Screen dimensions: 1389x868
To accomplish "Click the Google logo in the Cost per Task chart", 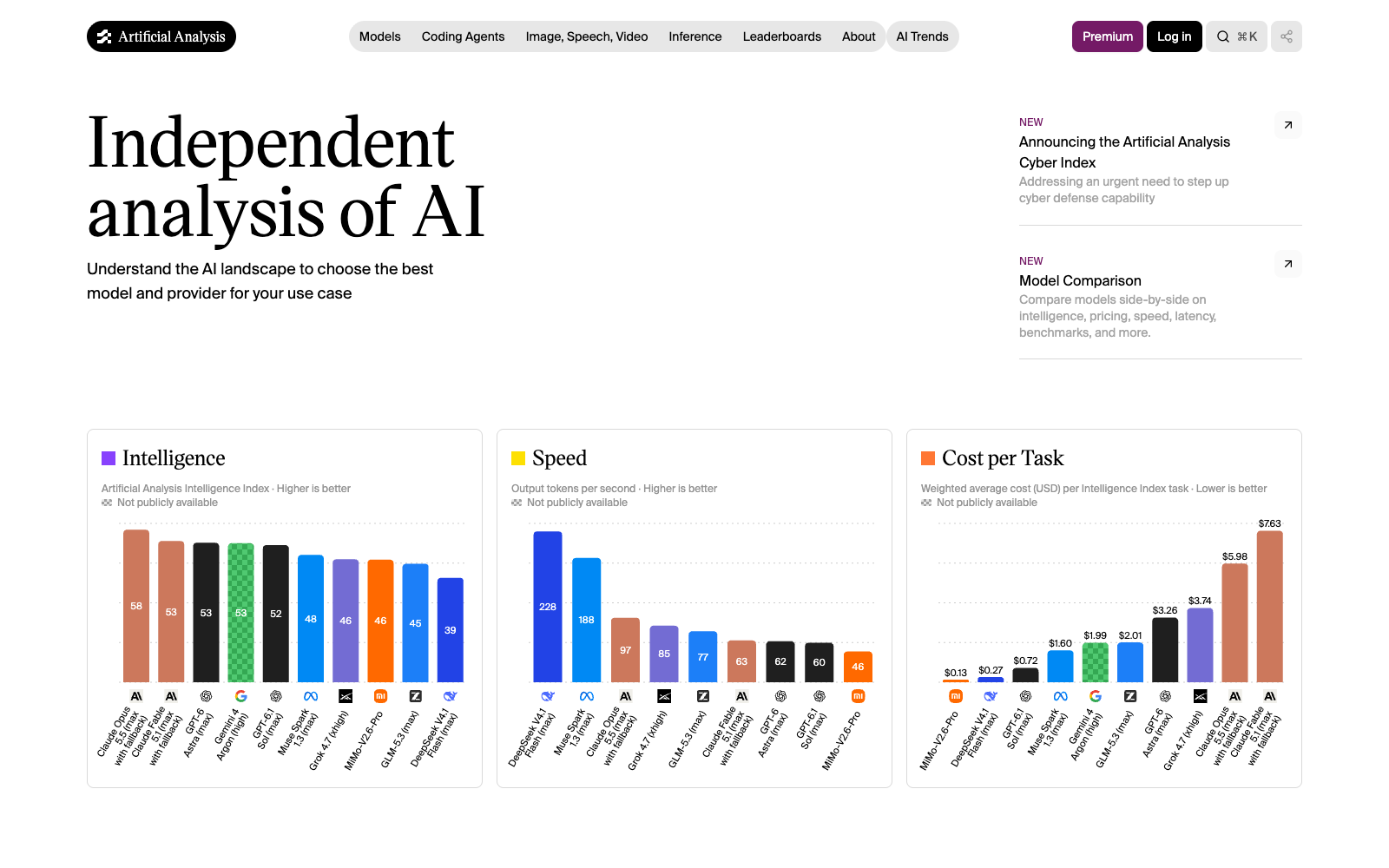I will point(1096,696).
